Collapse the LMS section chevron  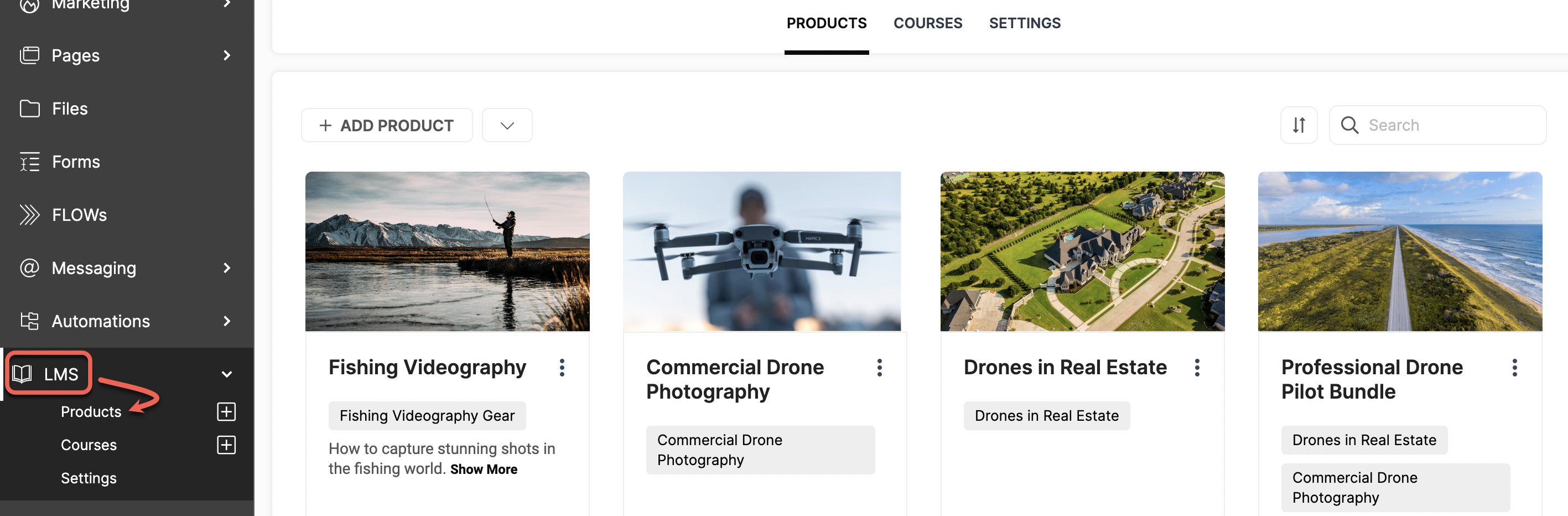click(x=227, y=374)
